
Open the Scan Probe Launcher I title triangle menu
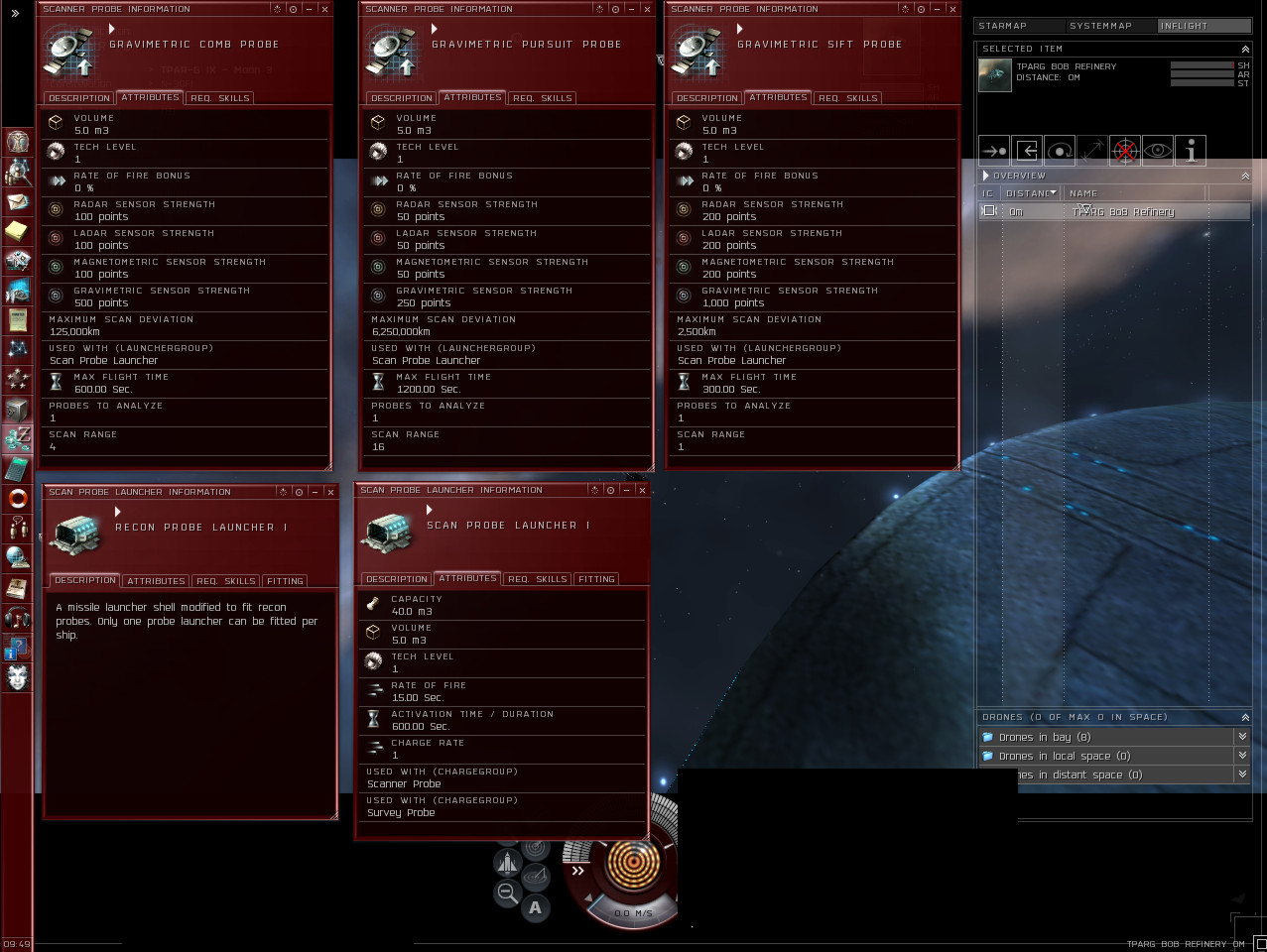(x=430, y=511)
